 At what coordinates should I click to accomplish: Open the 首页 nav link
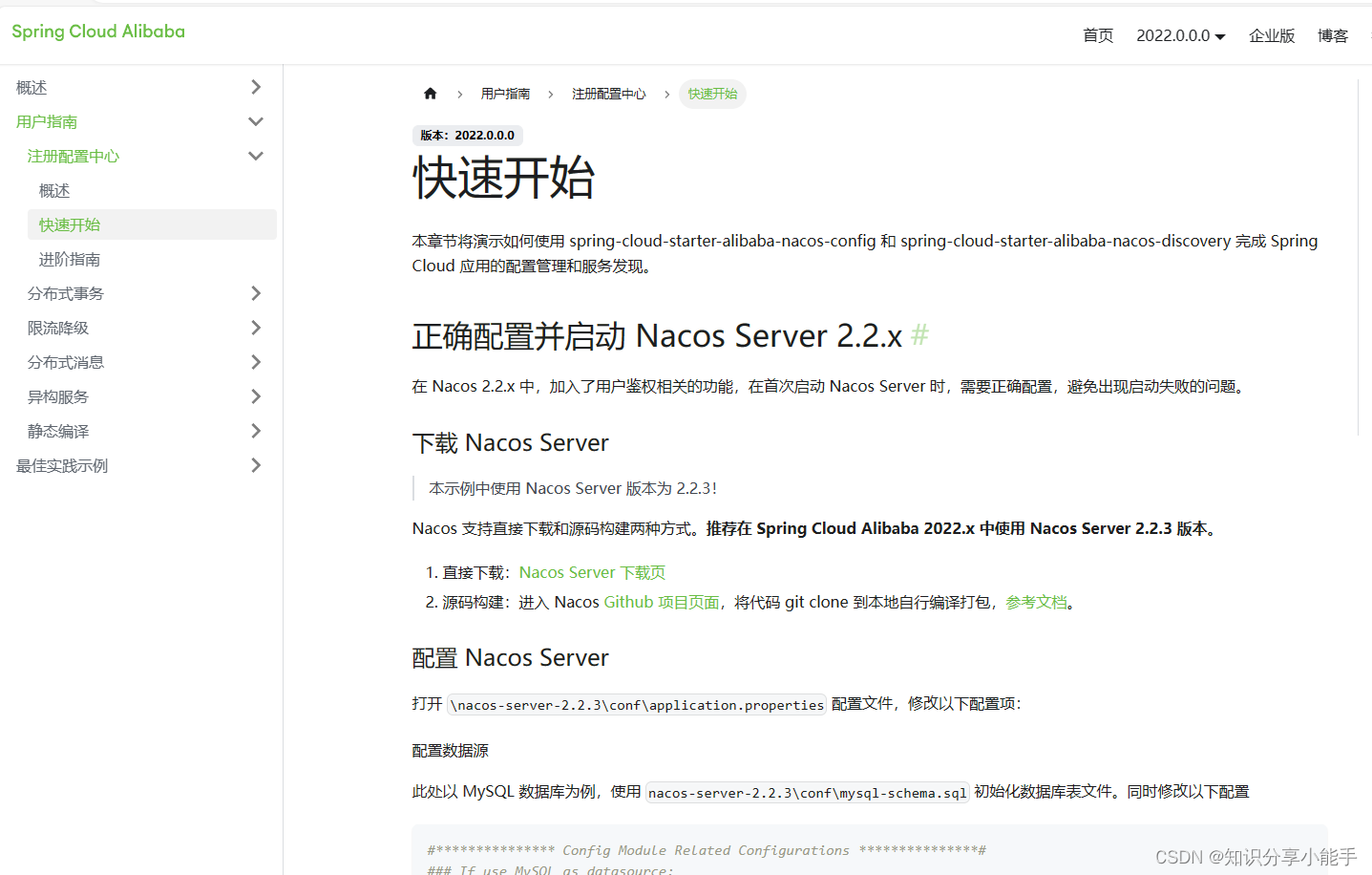pos(1098,35)
